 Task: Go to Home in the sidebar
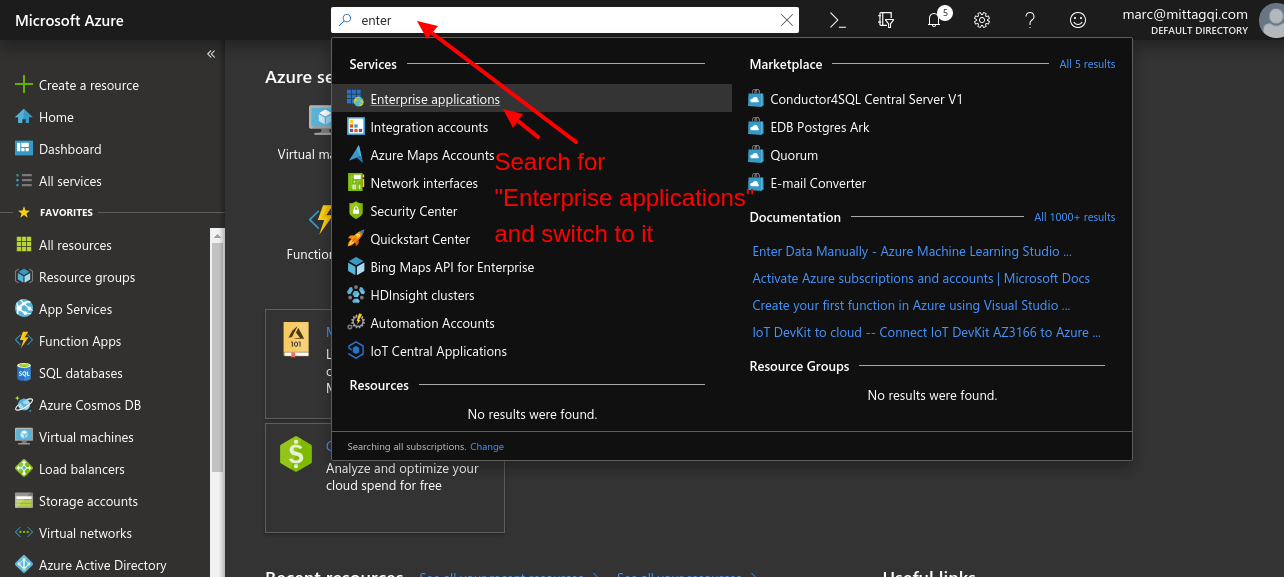pos(56,117)
